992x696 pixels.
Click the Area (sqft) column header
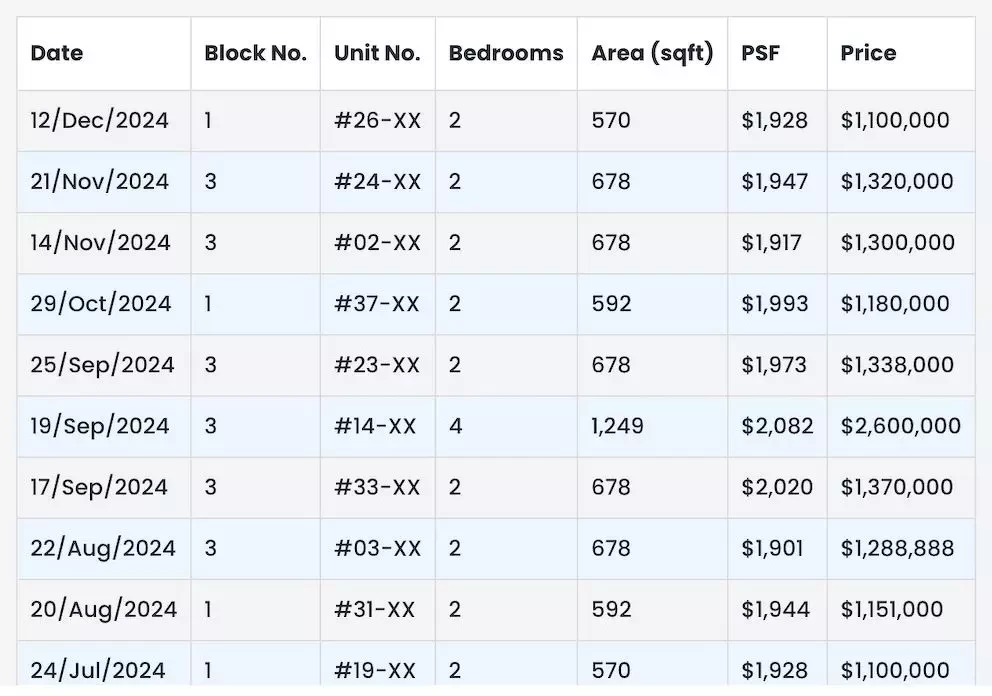tap(652, 53)
